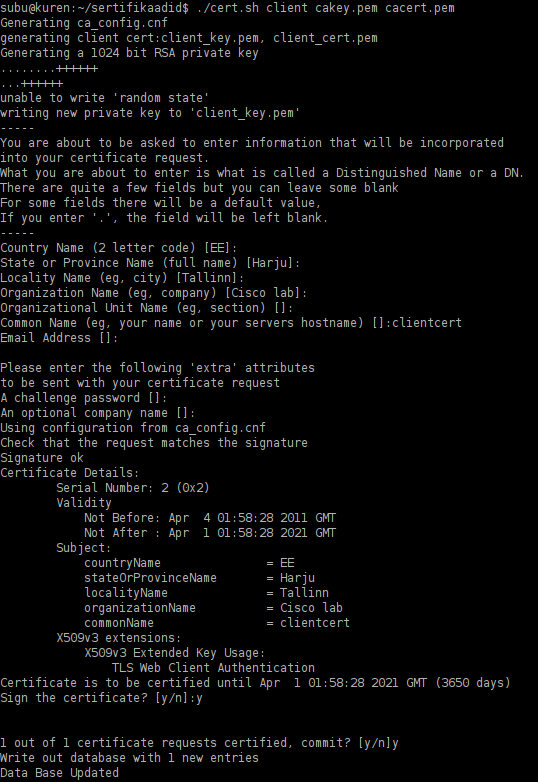Click the 'An optional company name' prompt
This screenshot has height=782, width=538.
tap(98, 412)
